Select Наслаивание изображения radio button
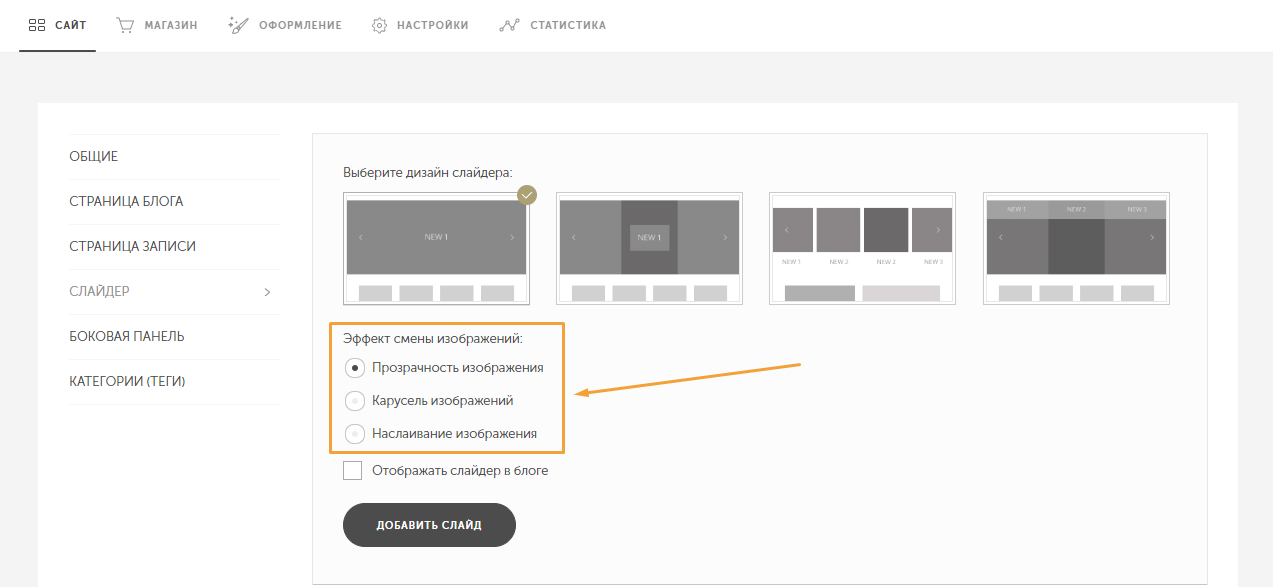This screenshot has height=587, width=1273. coord(354,434)
